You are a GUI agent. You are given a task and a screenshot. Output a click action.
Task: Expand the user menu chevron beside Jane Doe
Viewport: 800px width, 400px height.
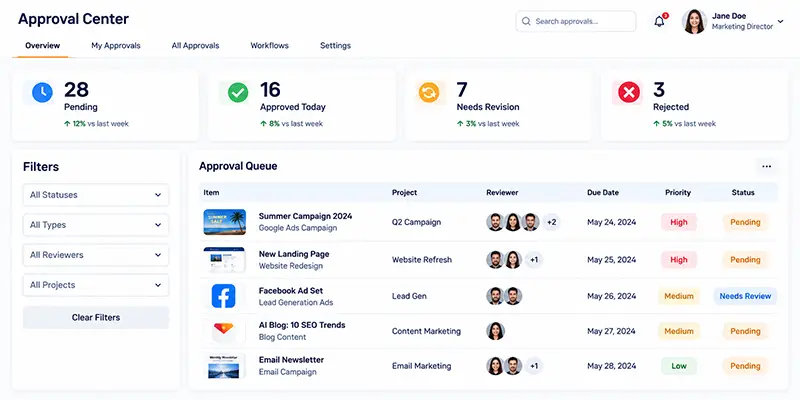click(x=780, y=21)
